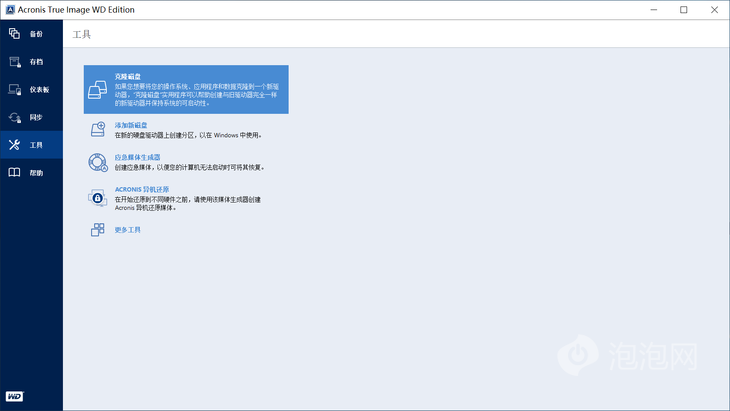This screenshot has height=411, width=730.
Task: Click the 克隆磁盘 clone disk icon
Action: (x=97, y=89)
